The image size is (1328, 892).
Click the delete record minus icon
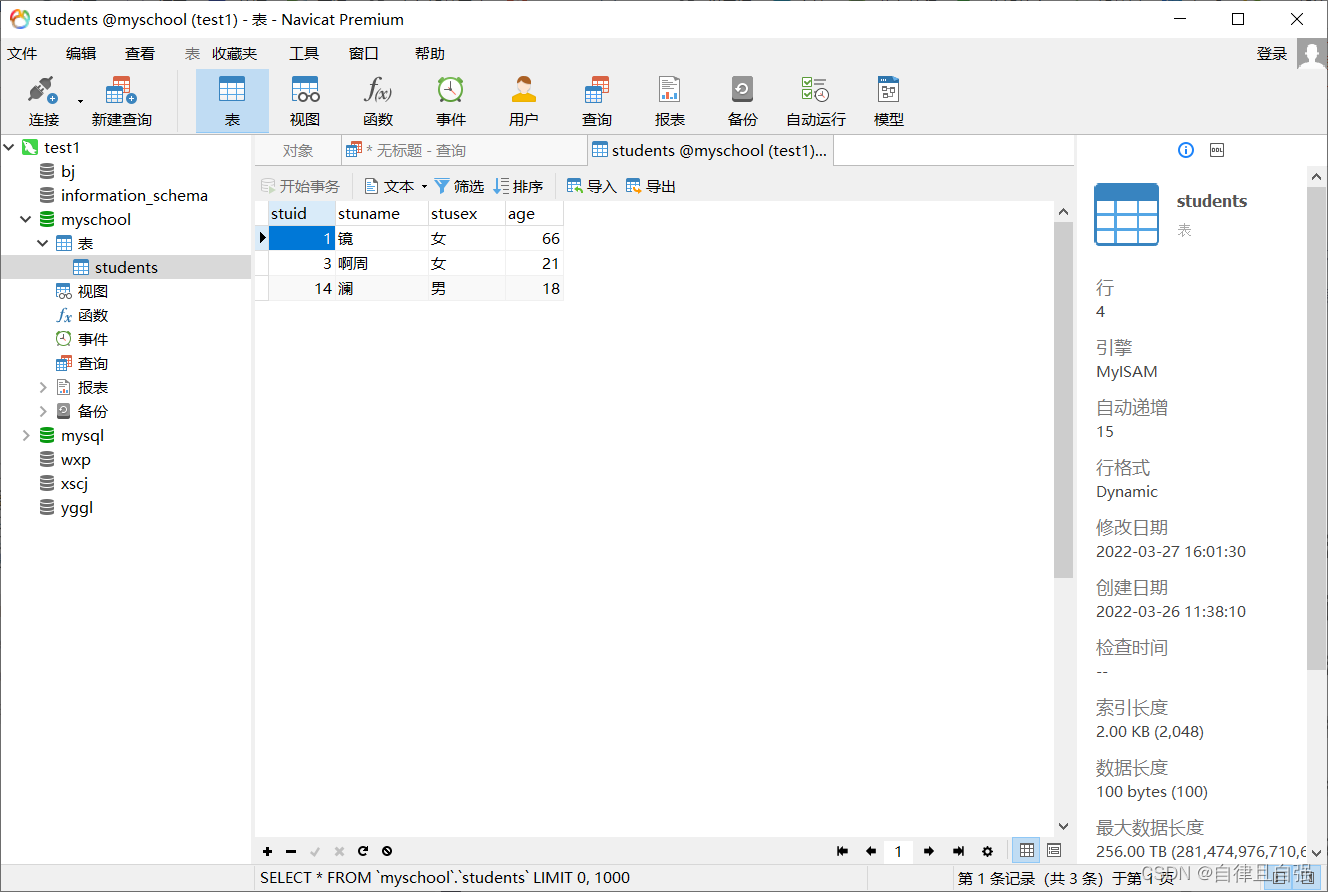click(291, 851)
